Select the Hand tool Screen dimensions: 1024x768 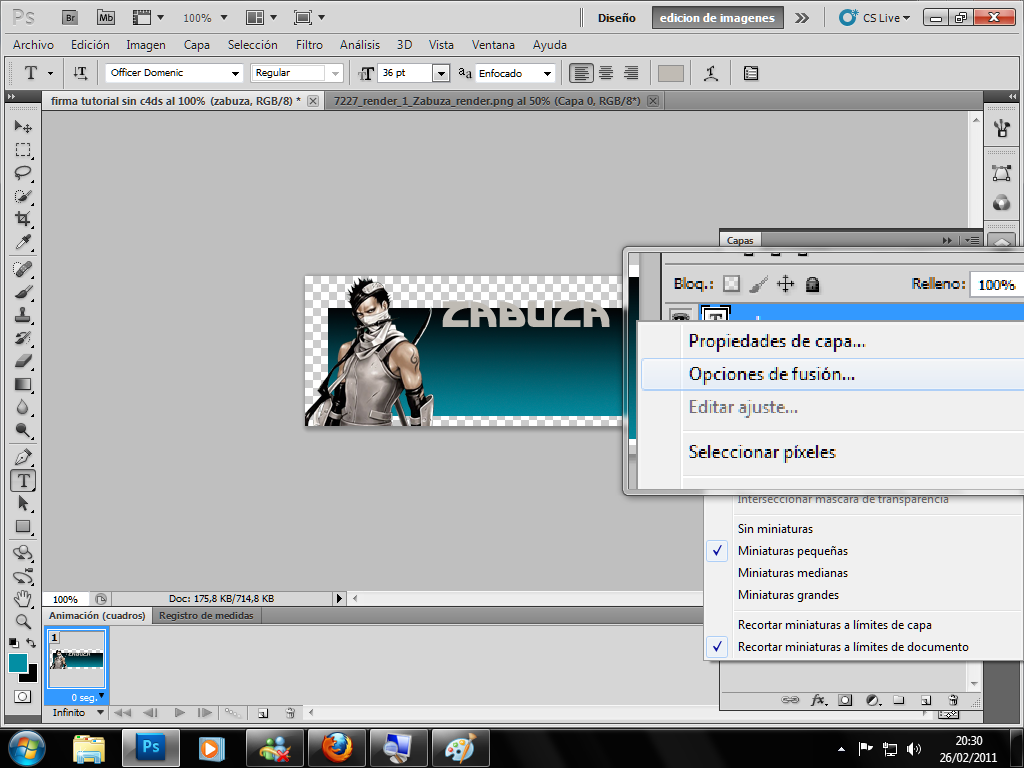click(23, 599)
